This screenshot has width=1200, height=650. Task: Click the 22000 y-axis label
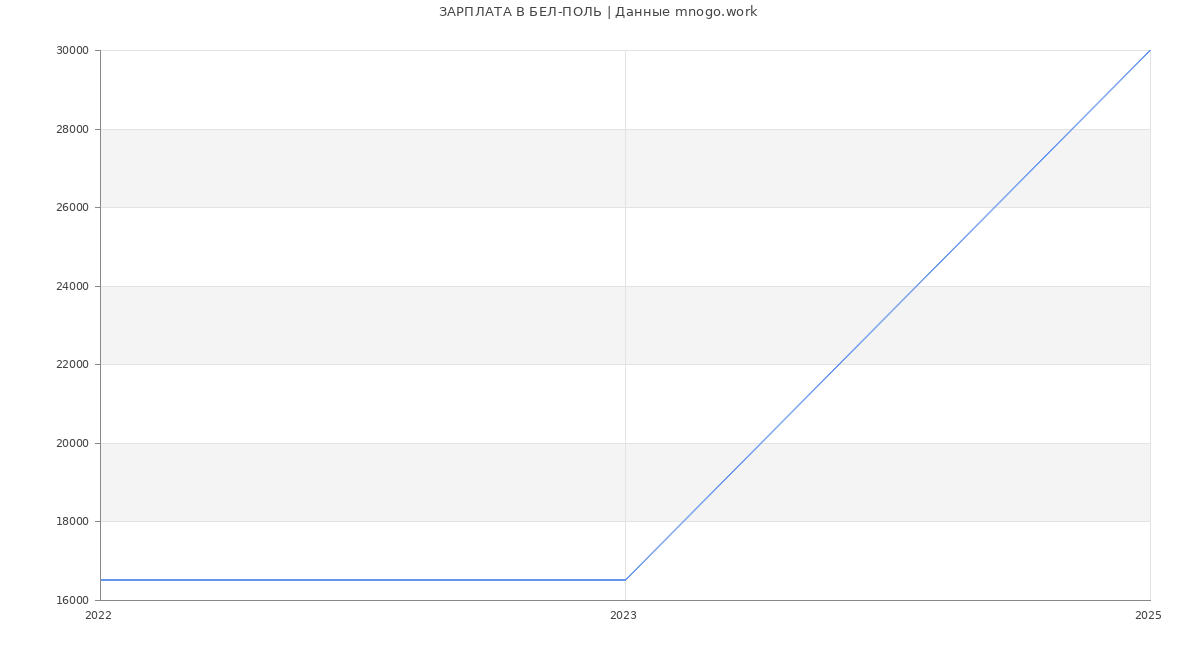pos(72,365)
